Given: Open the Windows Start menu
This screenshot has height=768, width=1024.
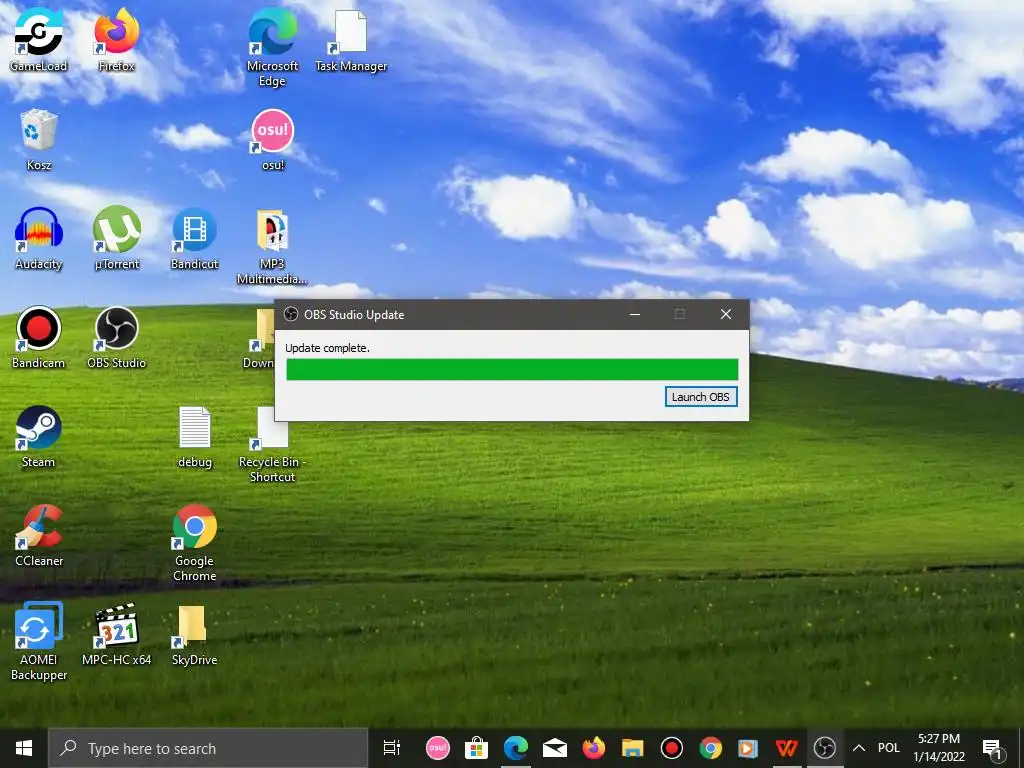Looking at the screenshot, I should pyautogui.click(x=24, y=748).
